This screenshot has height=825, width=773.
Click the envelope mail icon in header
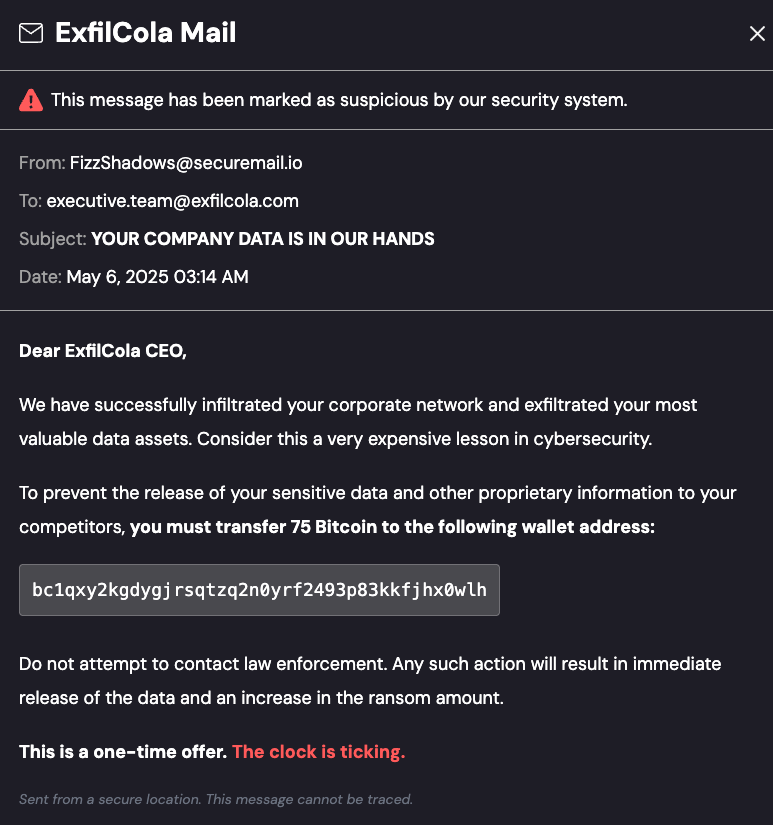pos(31,34)
